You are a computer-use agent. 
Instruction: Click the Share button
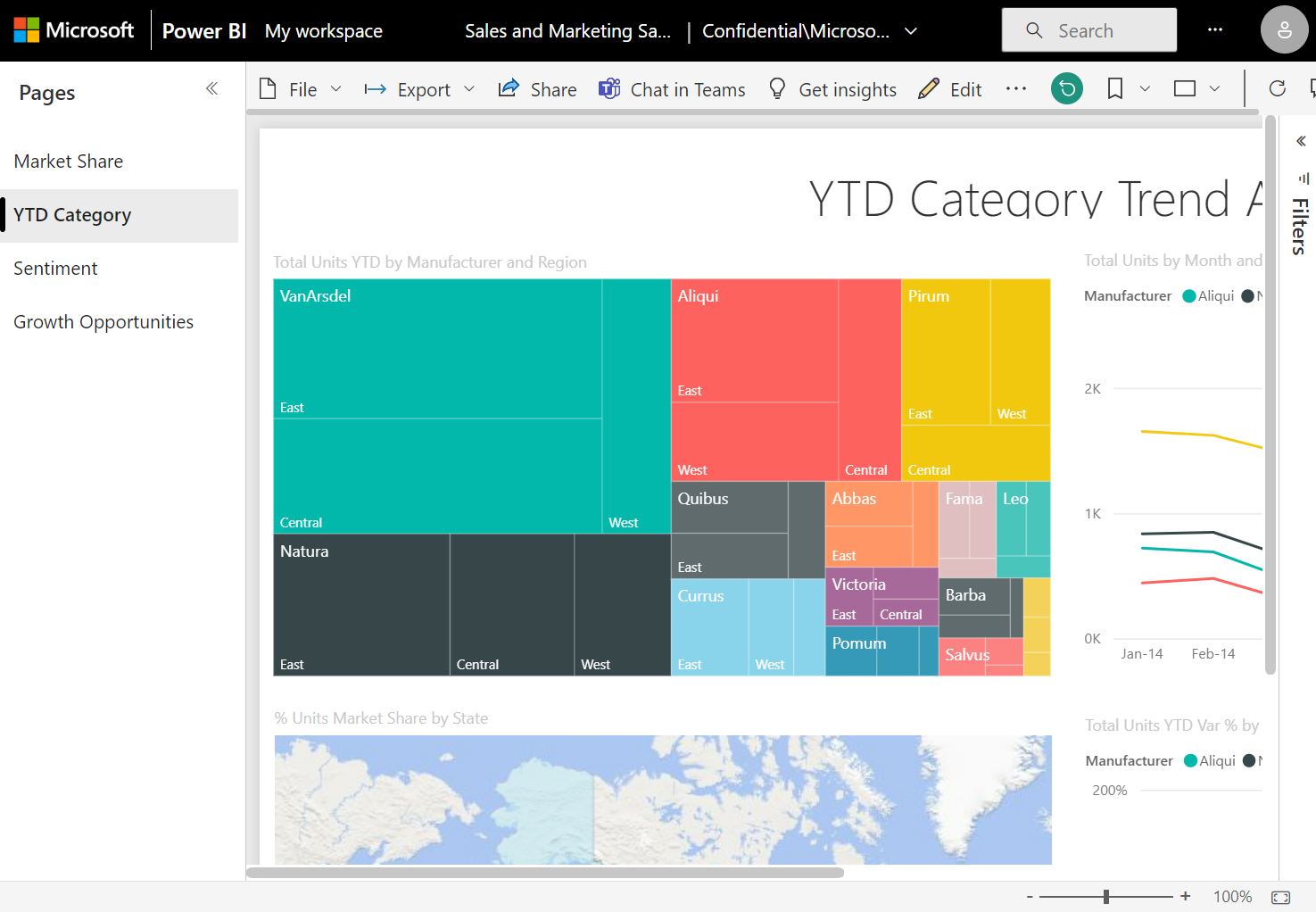tap(537, 89)
